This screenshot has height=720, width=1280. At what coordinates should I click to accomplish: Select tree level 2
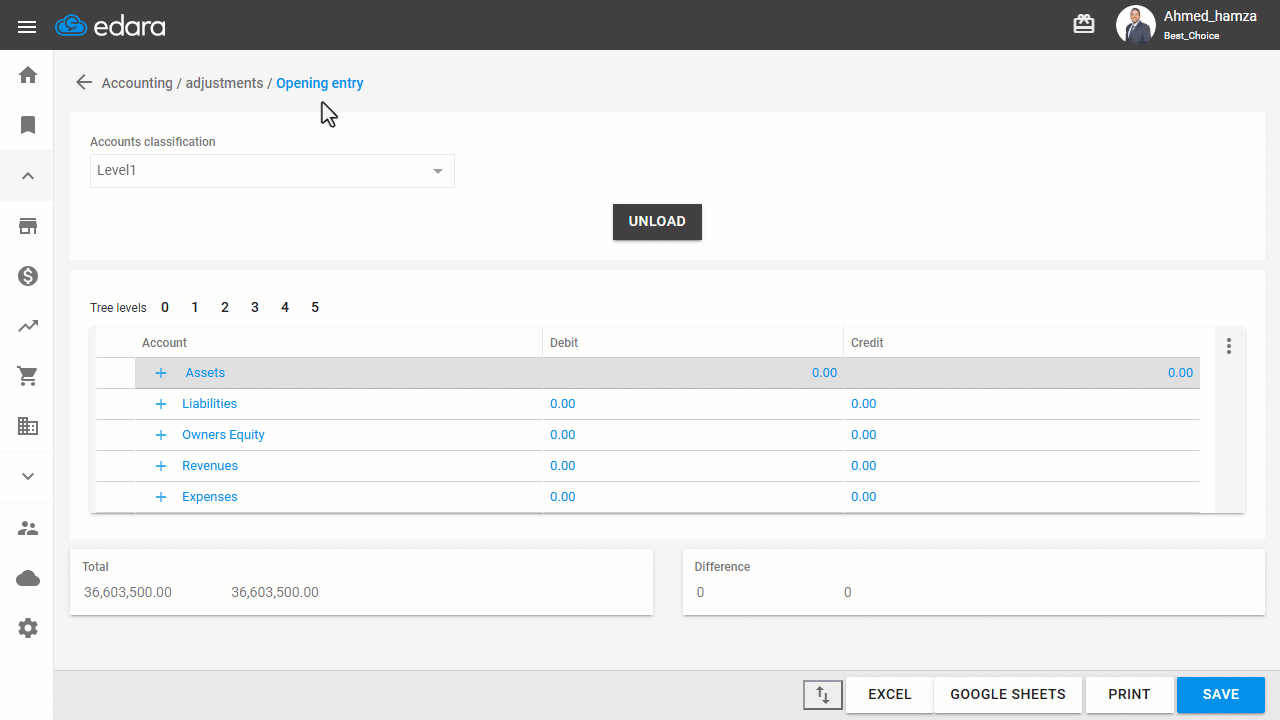225,308
